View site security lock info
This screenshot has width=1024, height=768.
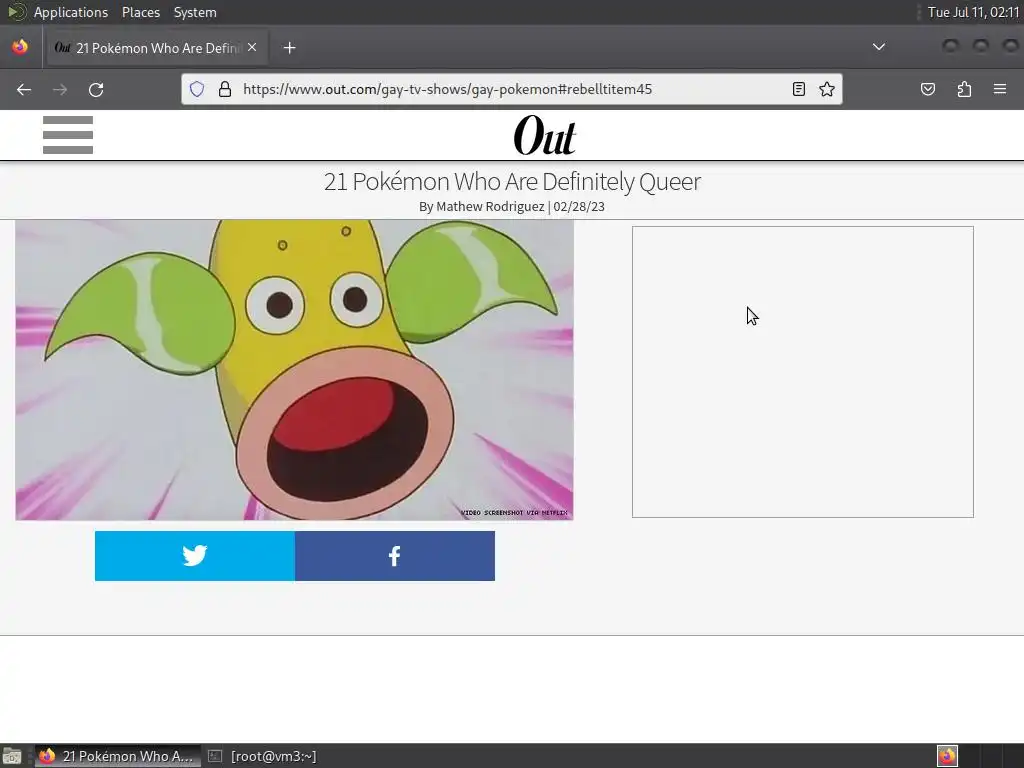point(225,89)
